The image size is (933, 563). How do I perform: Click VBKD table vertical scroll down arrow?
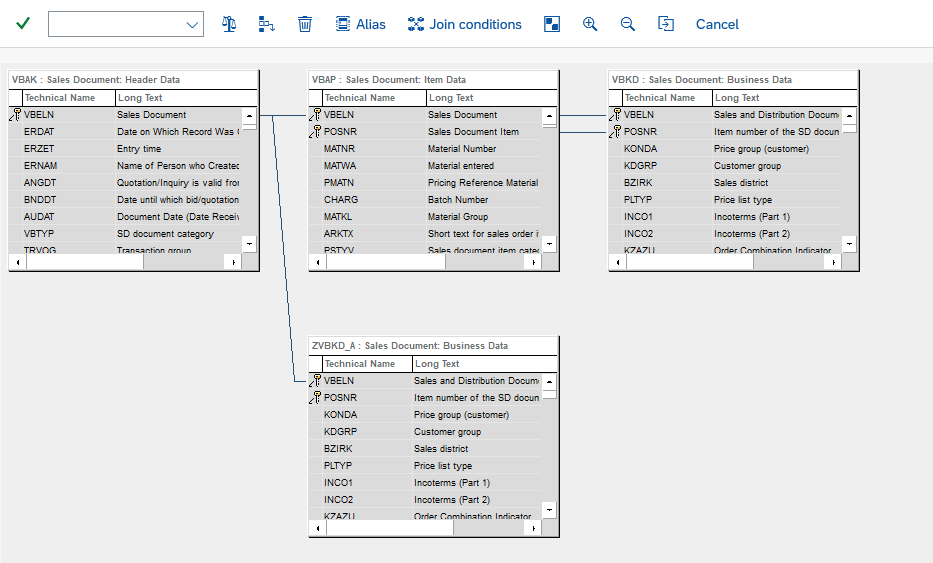click(x=849, y=243)
